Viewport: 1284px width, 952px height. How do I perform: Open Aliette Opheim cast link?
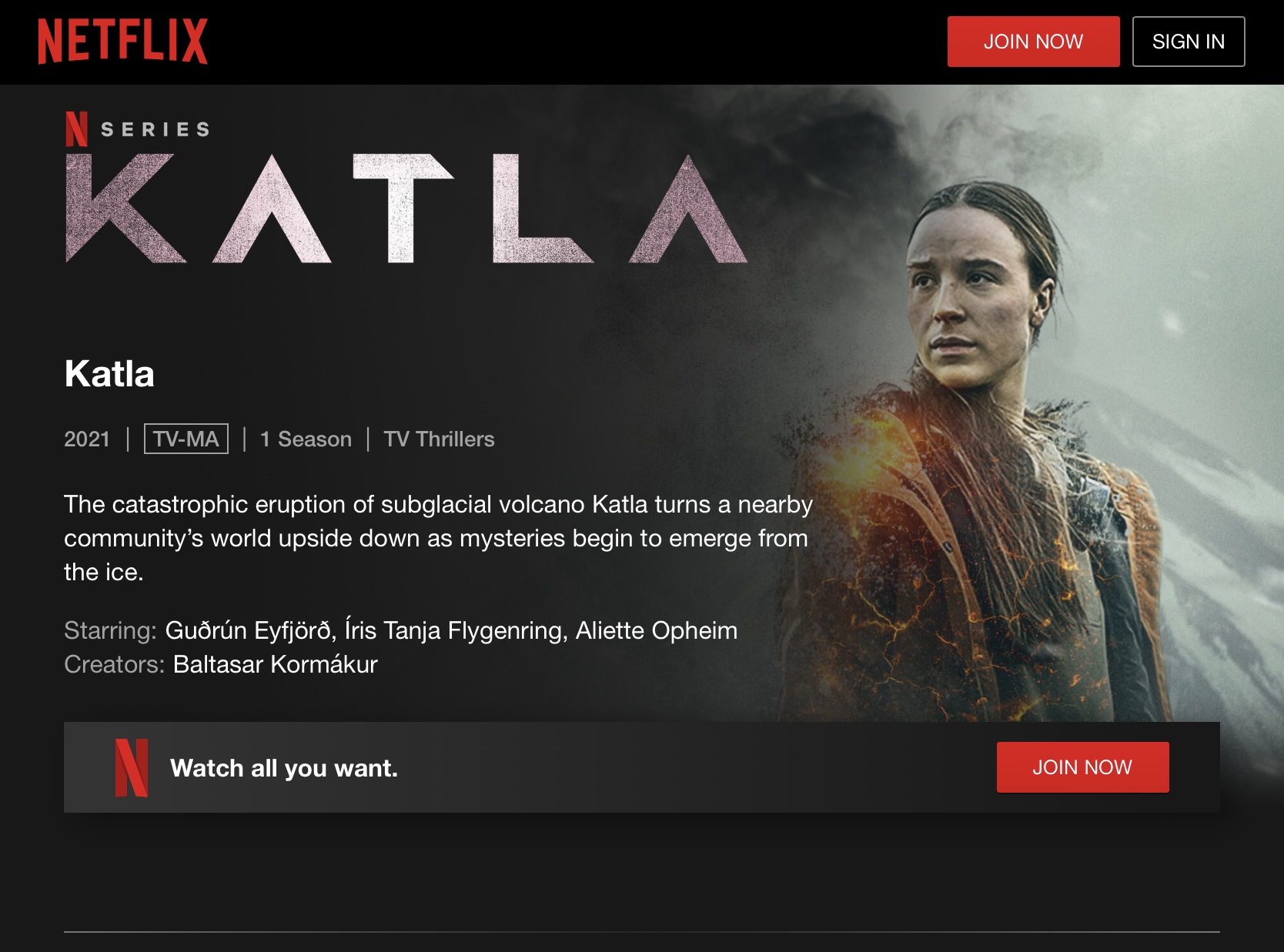(657, 630)
